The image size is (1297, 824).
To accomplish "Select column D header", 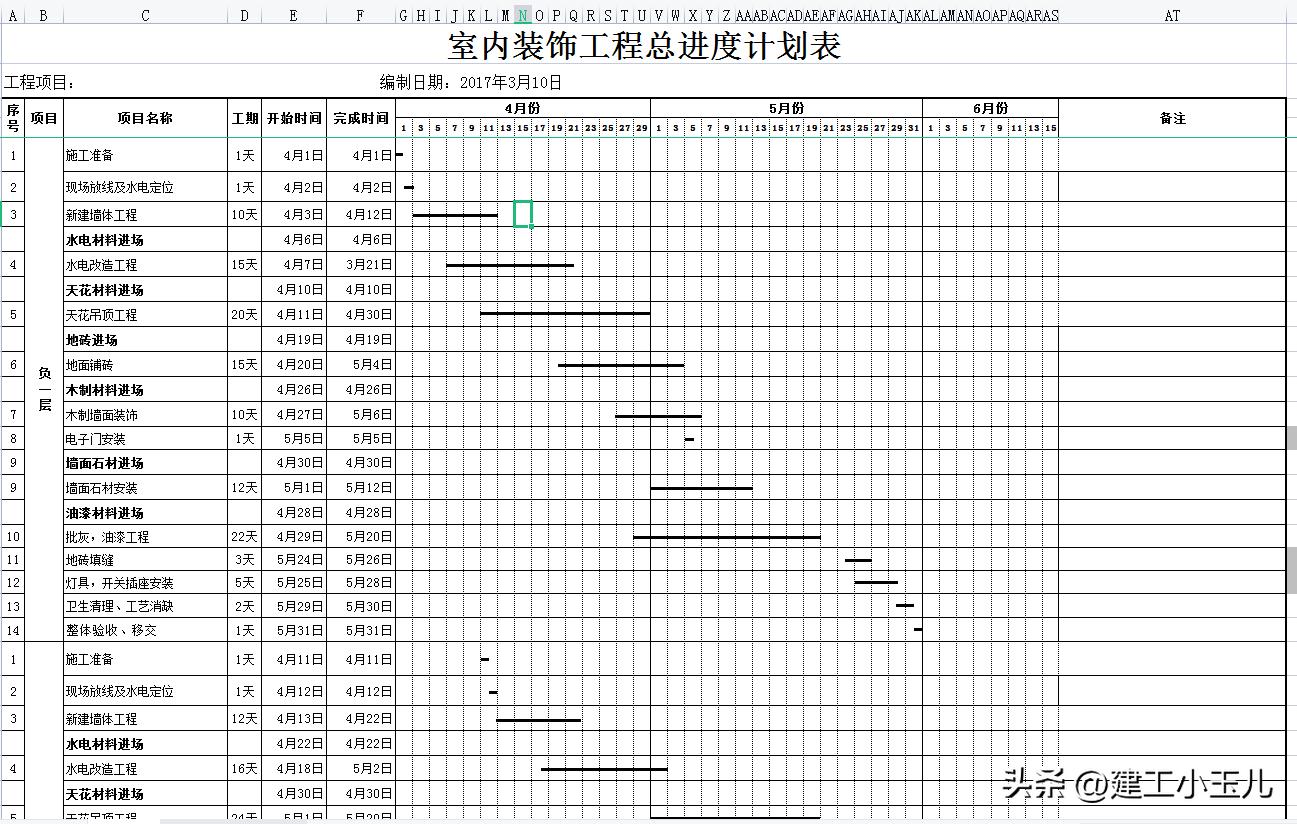I will point(245,15).
